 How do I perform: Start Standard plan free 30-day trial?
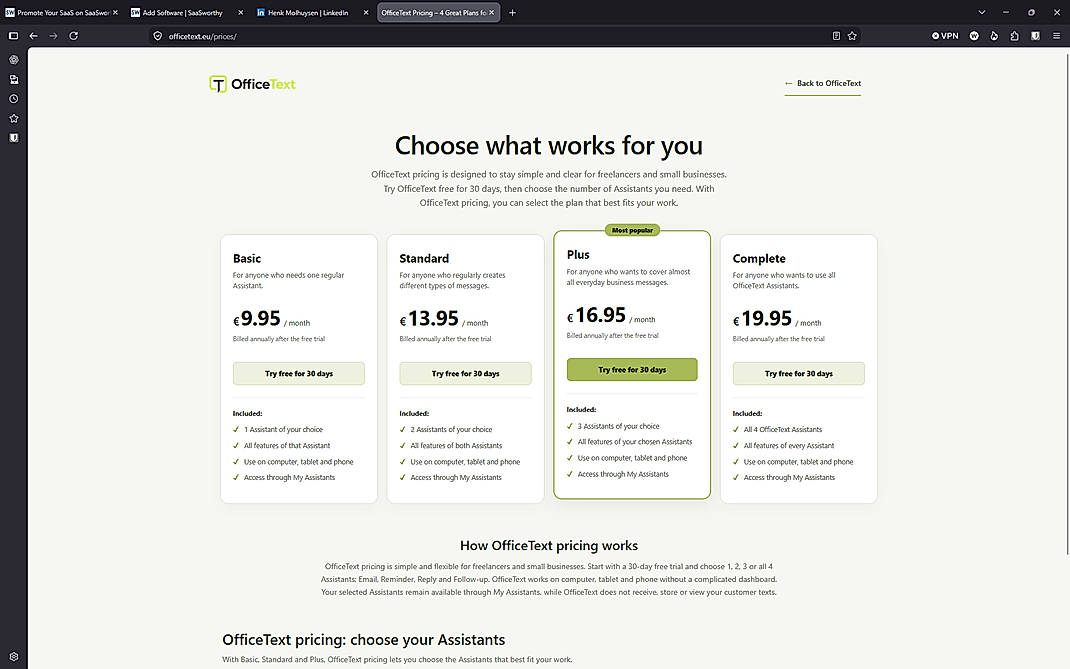(465, 373)
